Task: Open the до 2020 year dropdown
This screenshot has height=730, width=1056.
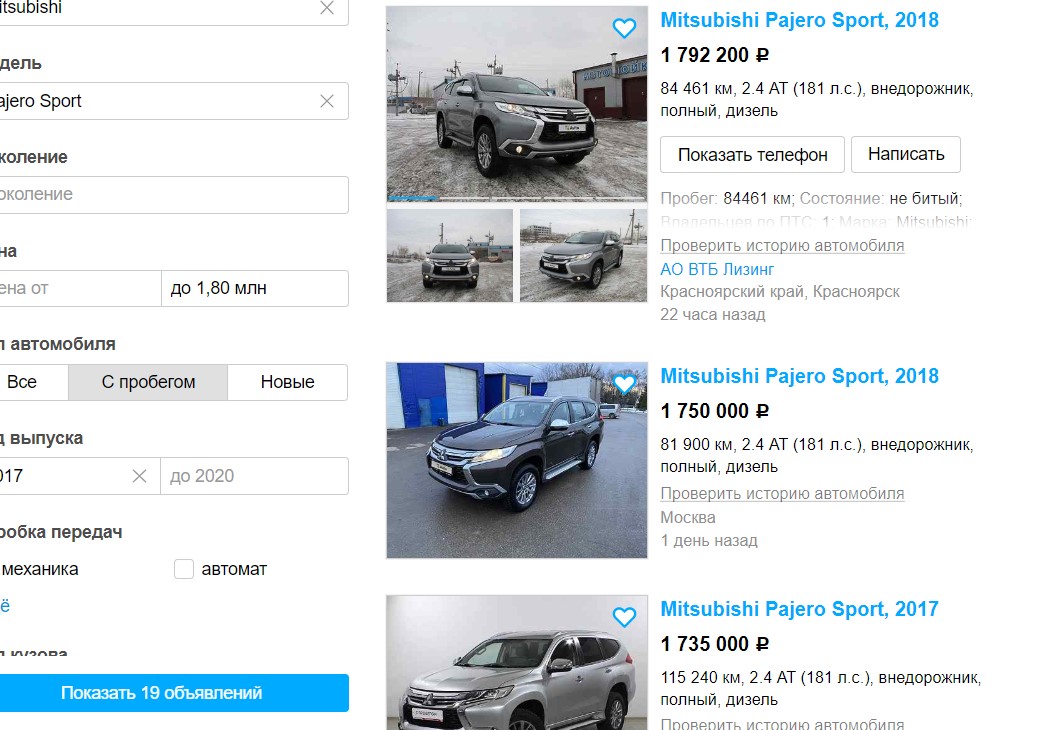Action: tap(255, 476)
